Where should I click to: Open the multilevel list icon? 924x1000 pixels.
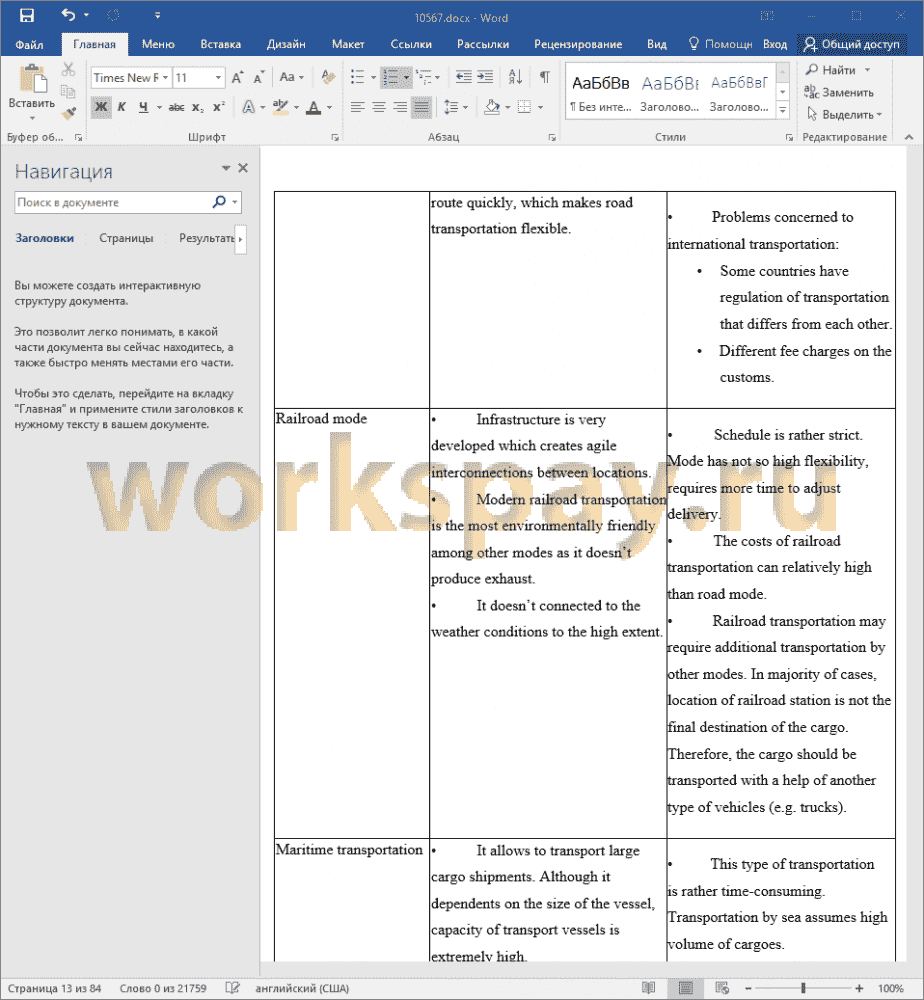[423, 77]
